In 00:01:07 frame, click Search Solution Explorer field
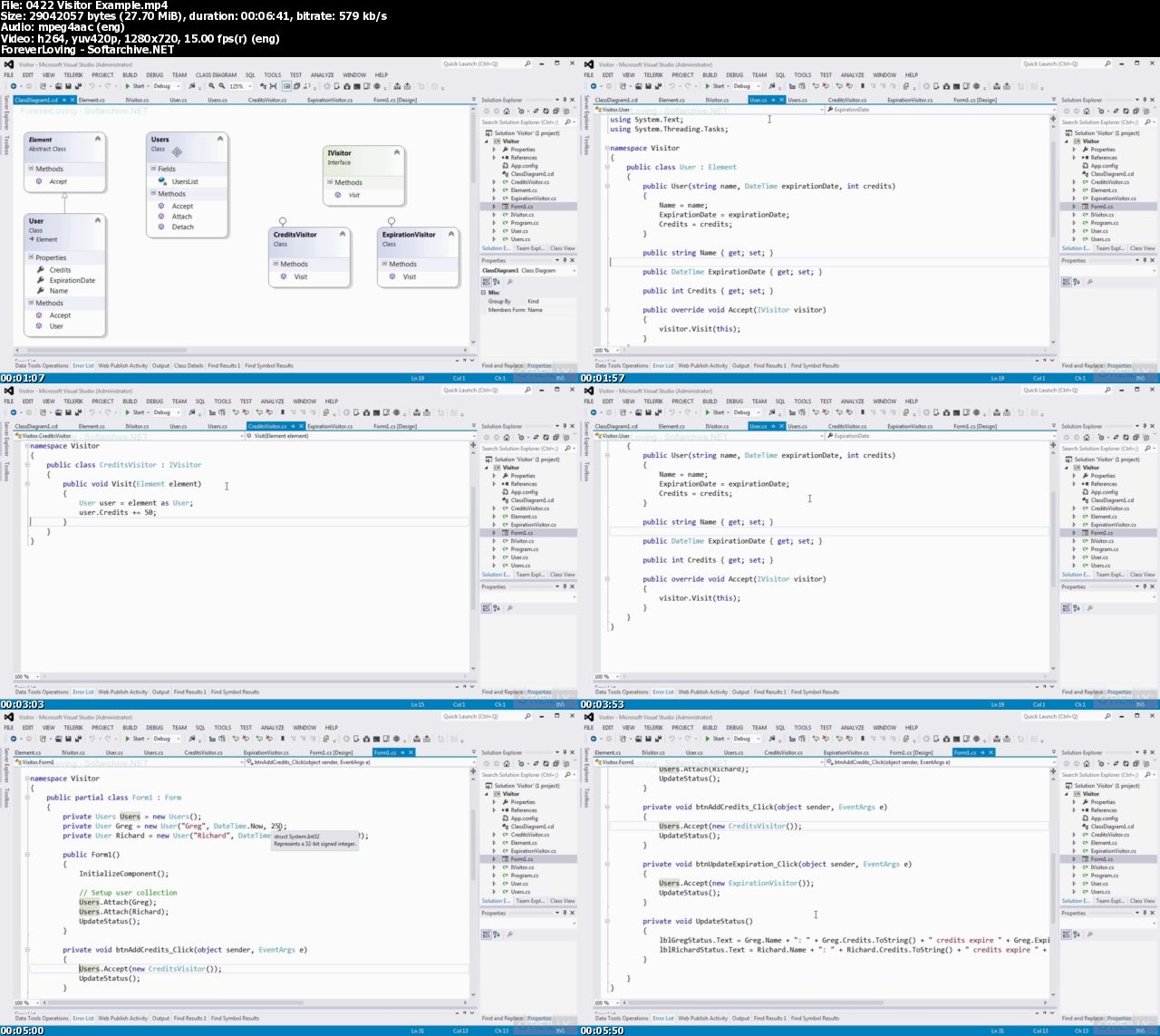1160x1036 pixels. (522, 121)
